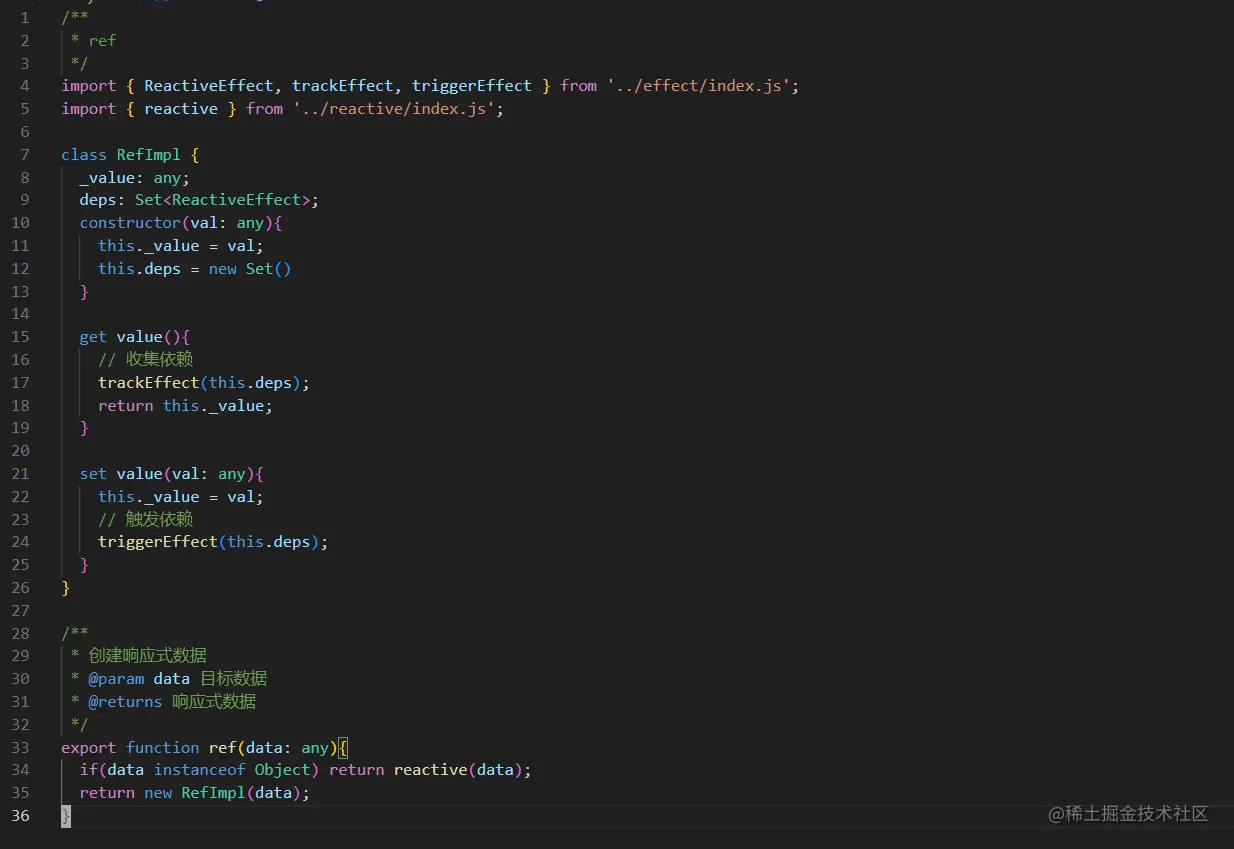Viewport: 1234px width, 849px height.
Task: Click line number 36 in the gutter
Action: [x=21, y=816]
